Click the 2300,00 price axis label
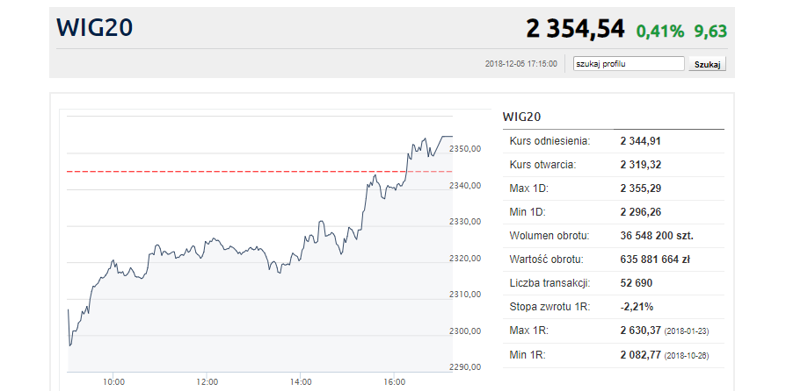 (x=465, y=331)
